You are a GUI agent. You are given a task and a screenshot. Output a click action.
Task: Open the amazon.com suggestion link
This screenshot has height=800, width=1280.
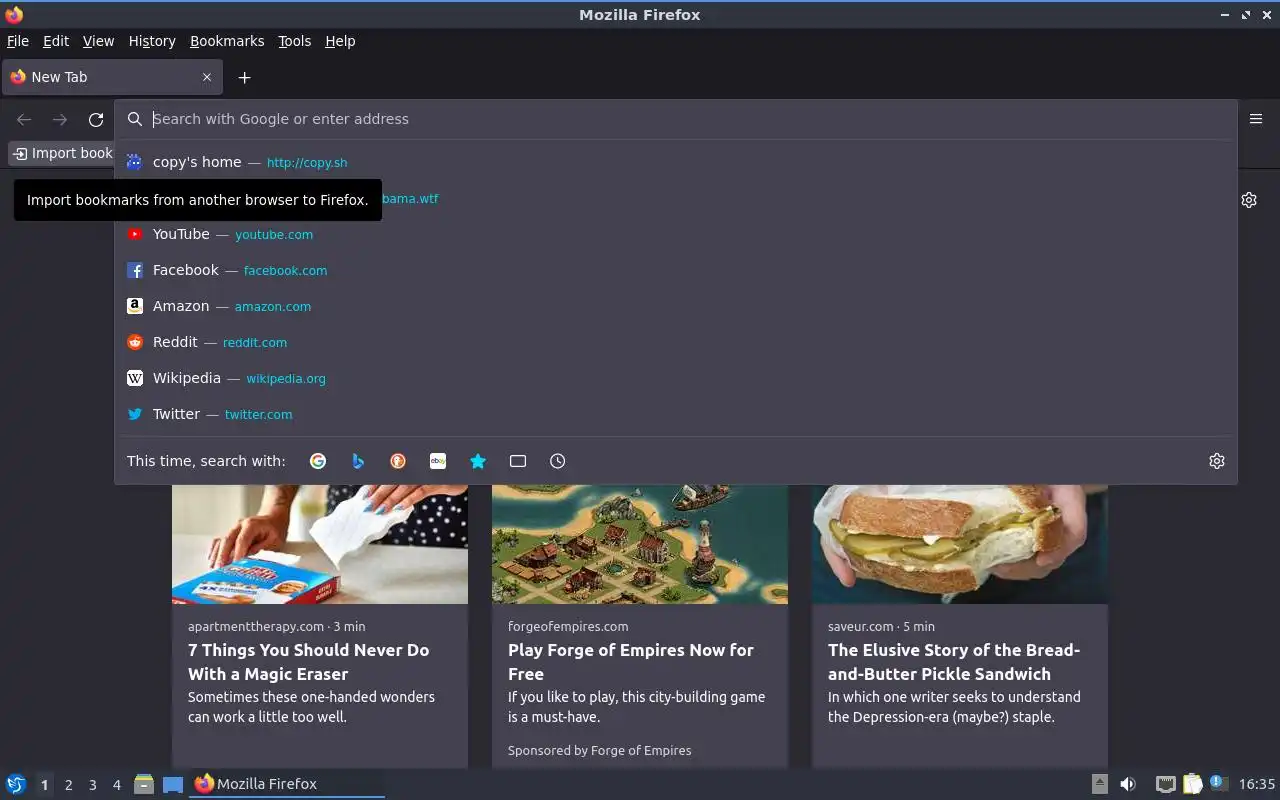273,307
